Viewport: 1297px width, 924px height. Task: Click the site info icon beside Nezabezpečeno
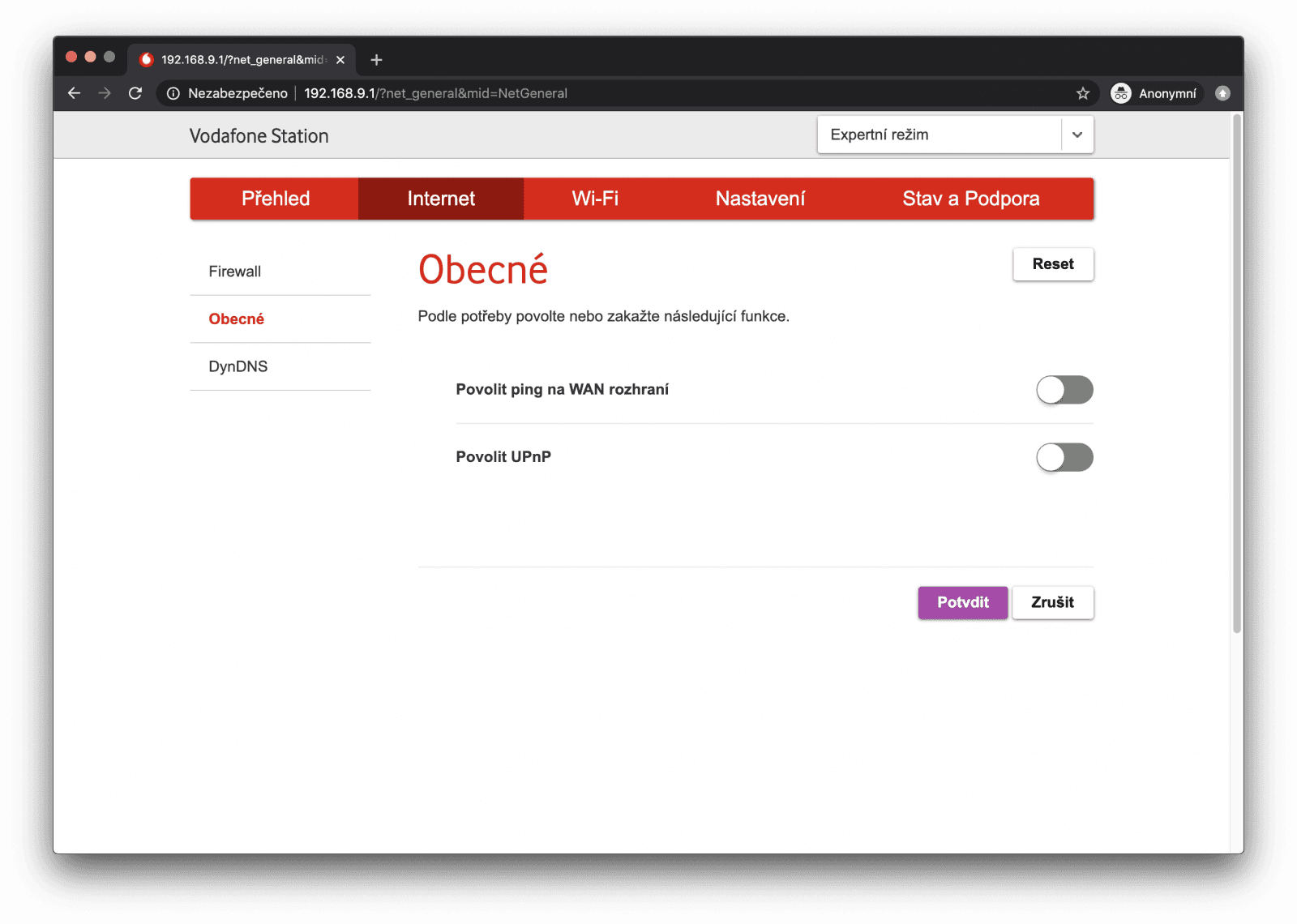pos(173,93)
